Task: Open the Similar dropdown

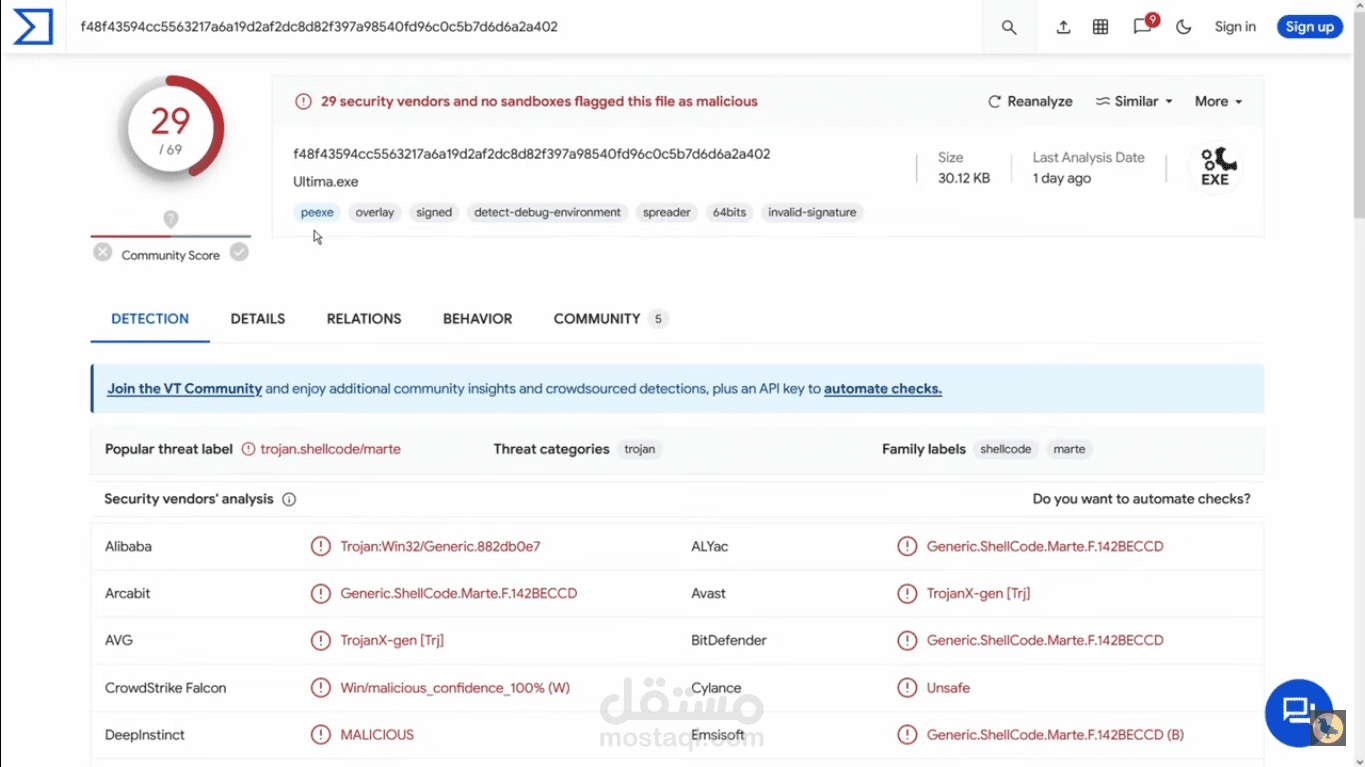Action: [1134, 101]
